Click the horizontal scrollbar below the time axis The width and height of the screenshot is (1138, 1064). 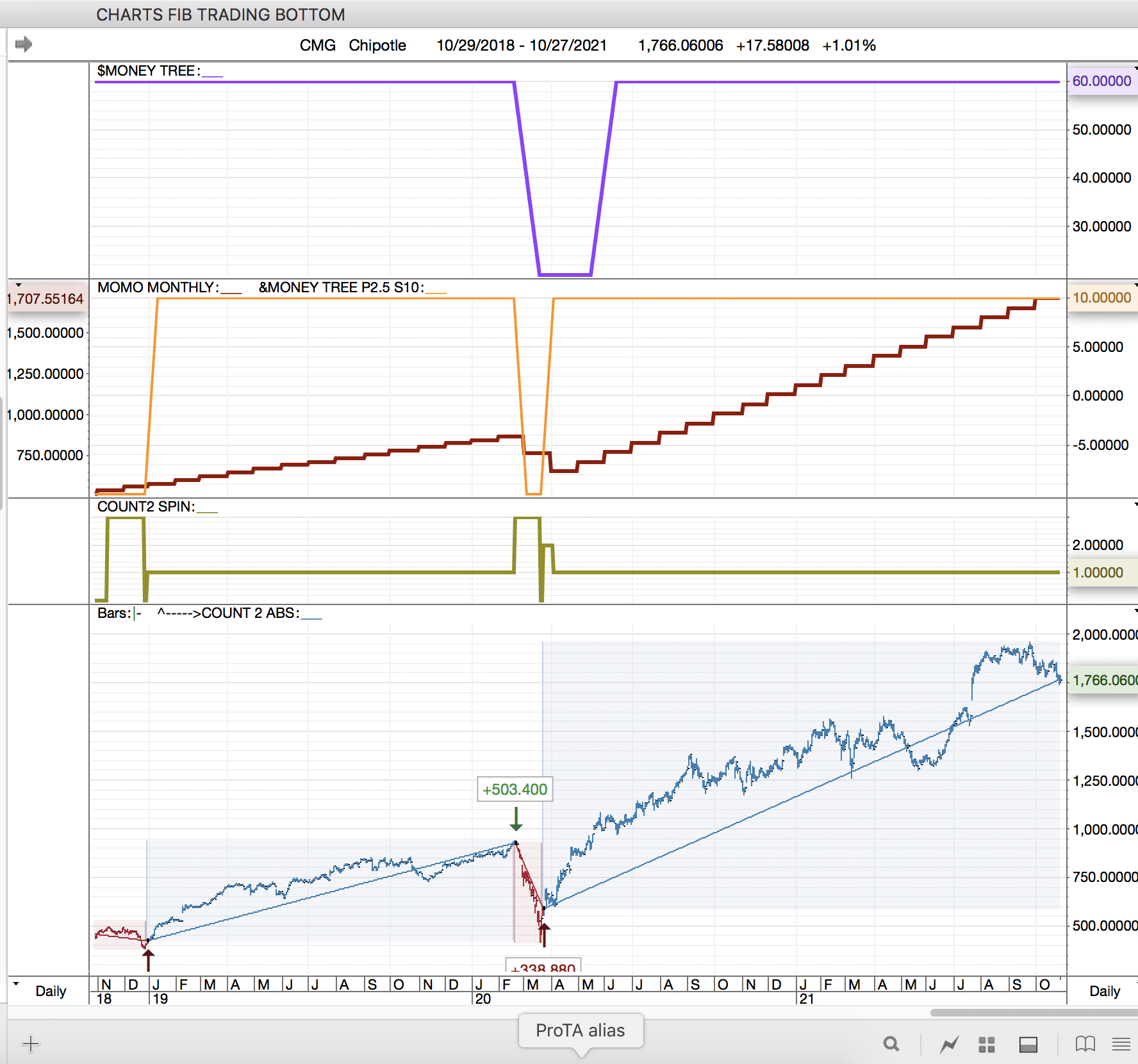tap(1034, 1013)
